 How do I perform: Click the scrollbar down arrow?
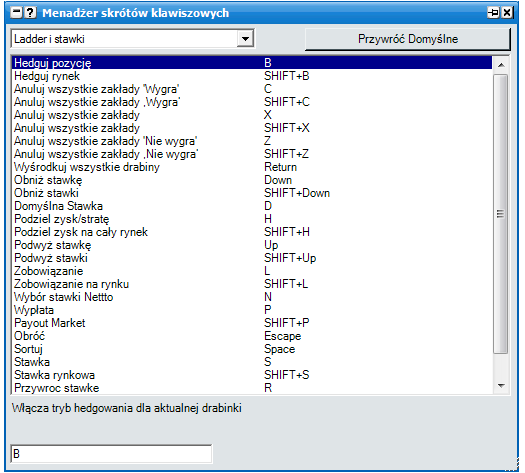tap(501, 386)
